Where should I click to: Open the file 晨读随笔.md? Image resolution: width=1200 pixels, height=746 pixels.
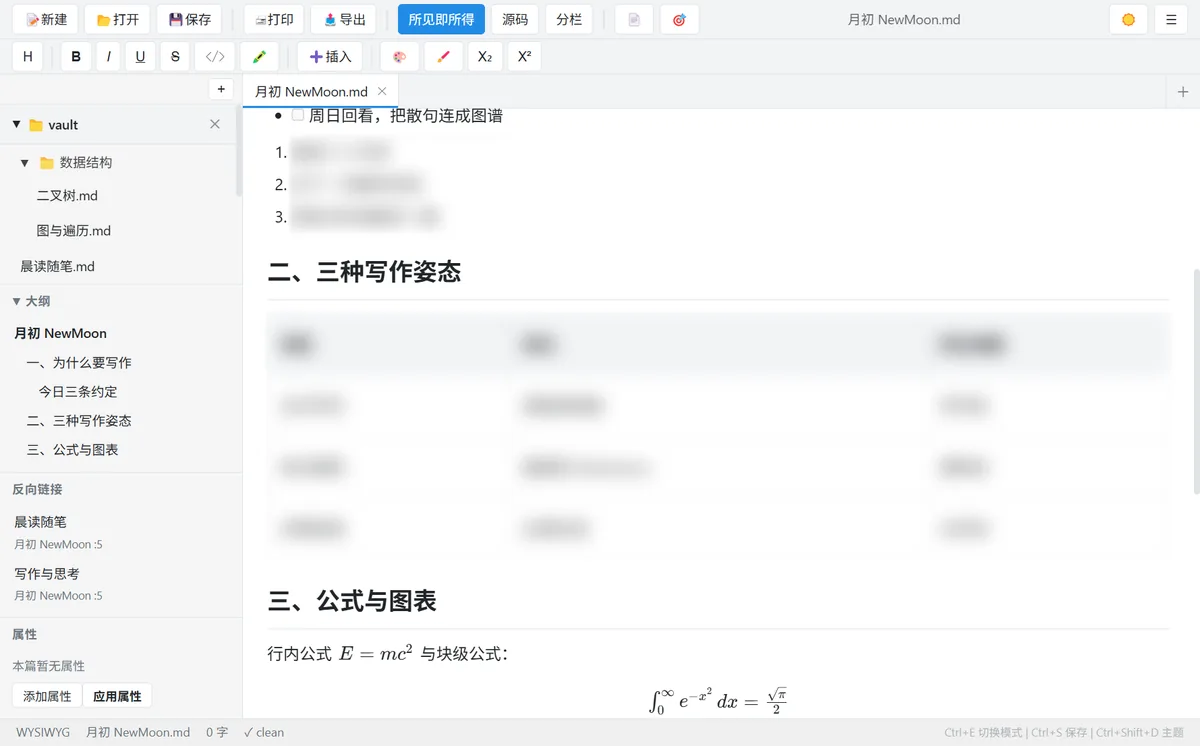pos(57,266)
